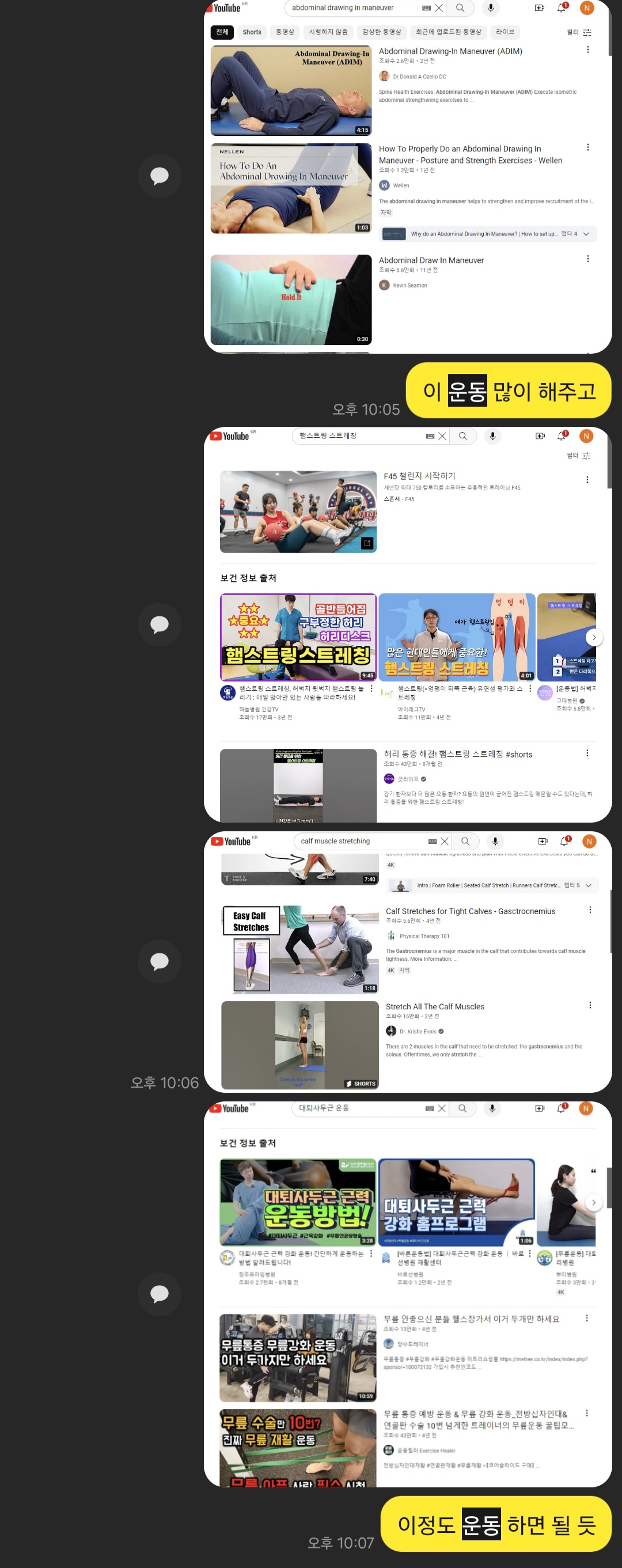Viewport: 622px width, 1568px height.
Task: Open the 'Dr Donald A Ozello DC' channel link
Action: pos(419,77)
